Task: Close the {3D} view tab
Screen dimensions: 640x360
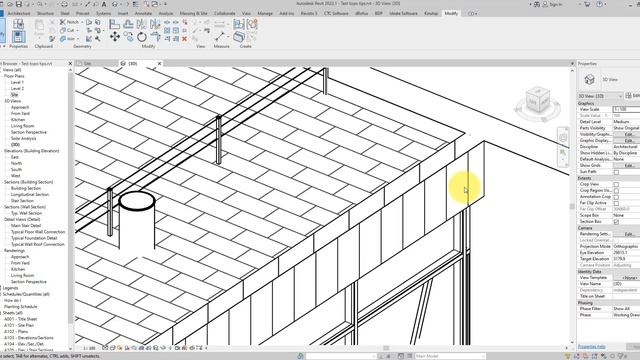Action: (x=160, y=64)
